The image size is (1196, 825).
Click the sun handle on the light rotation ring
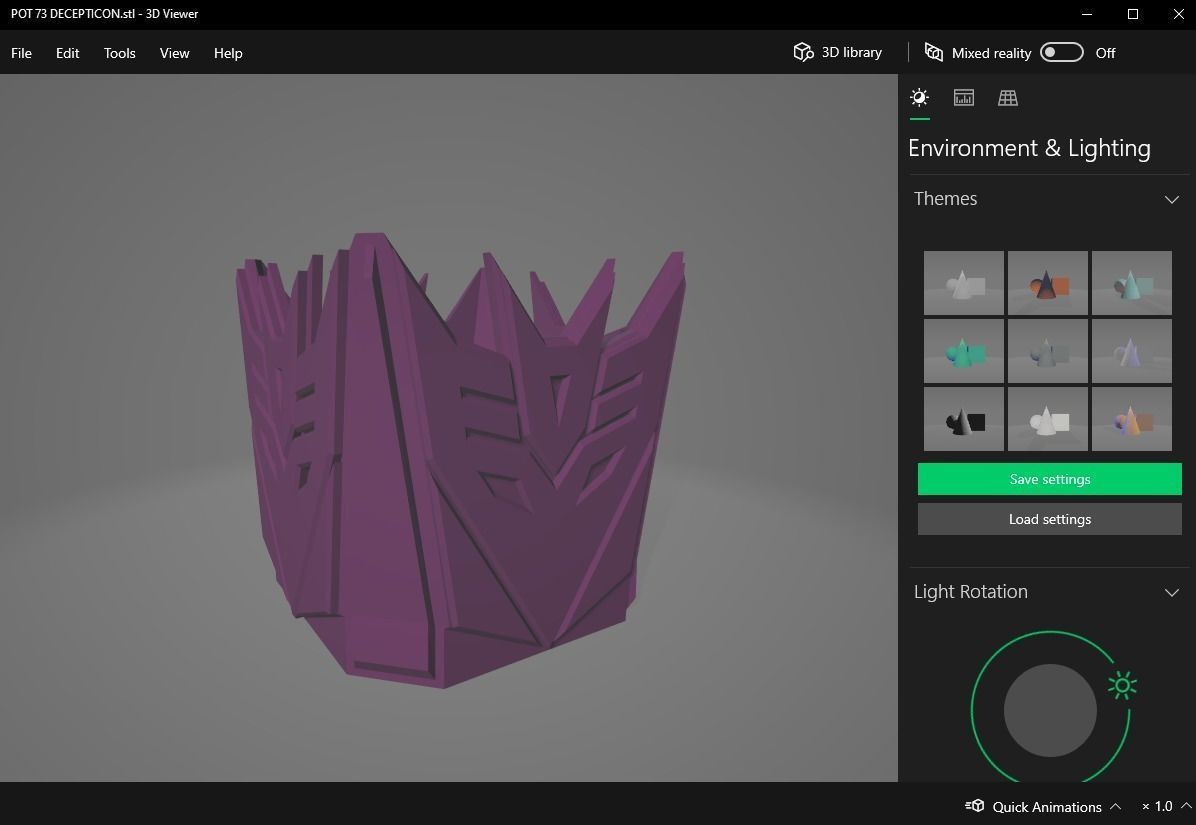click(1122, 685)
